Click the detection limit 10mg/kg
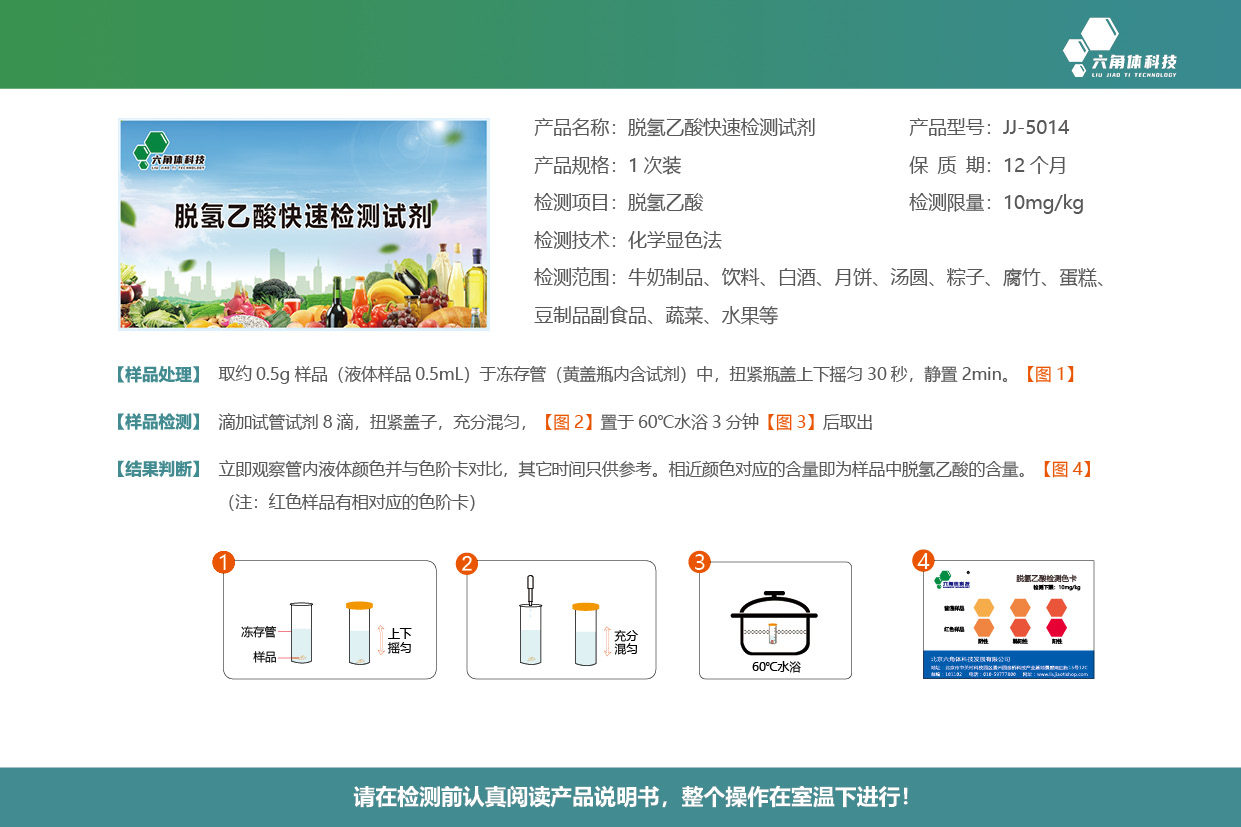Screen dimensions: 1241x827 point(1044,203)
